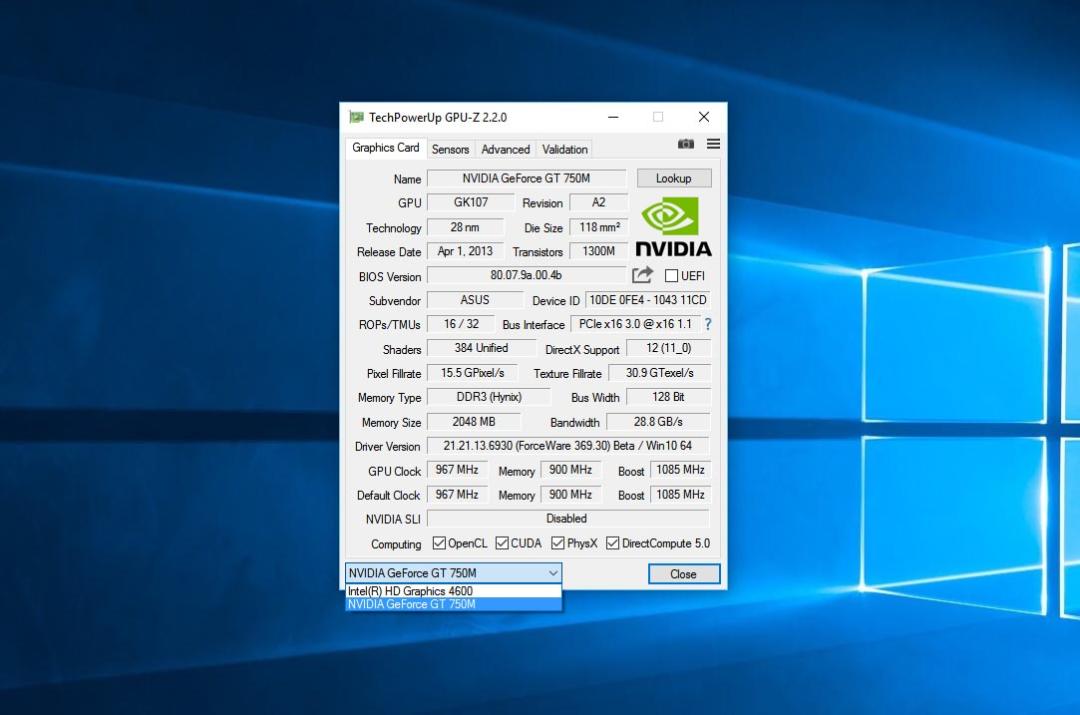Screen dimensions: 1080x715
Task: Click the Bus Interface question mark
Action: pos(708,324)
